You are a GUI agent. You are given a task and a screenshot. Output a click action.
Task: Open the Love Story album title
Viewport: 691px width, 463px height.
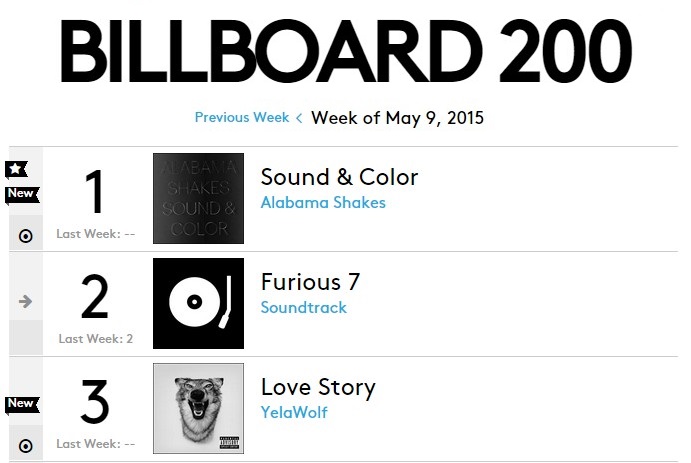(x=318, y=388)
